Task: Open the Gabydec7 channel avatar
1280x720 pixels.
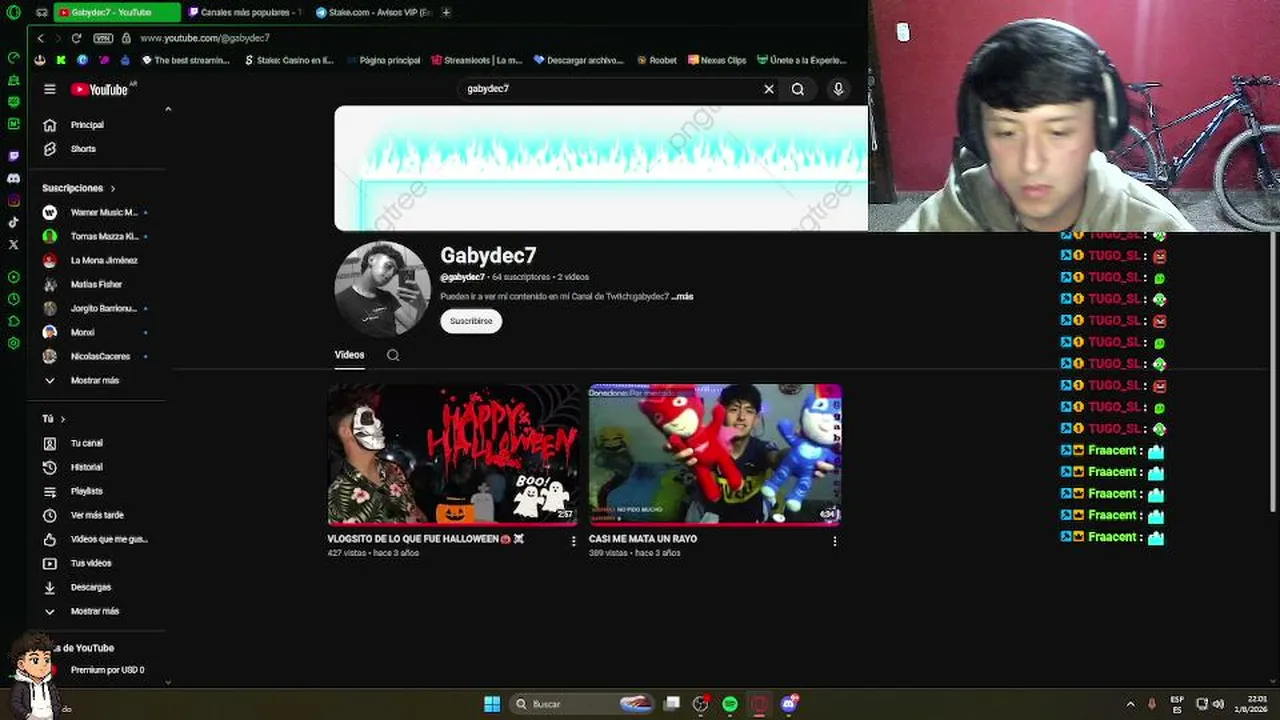Action: [382, 288]
